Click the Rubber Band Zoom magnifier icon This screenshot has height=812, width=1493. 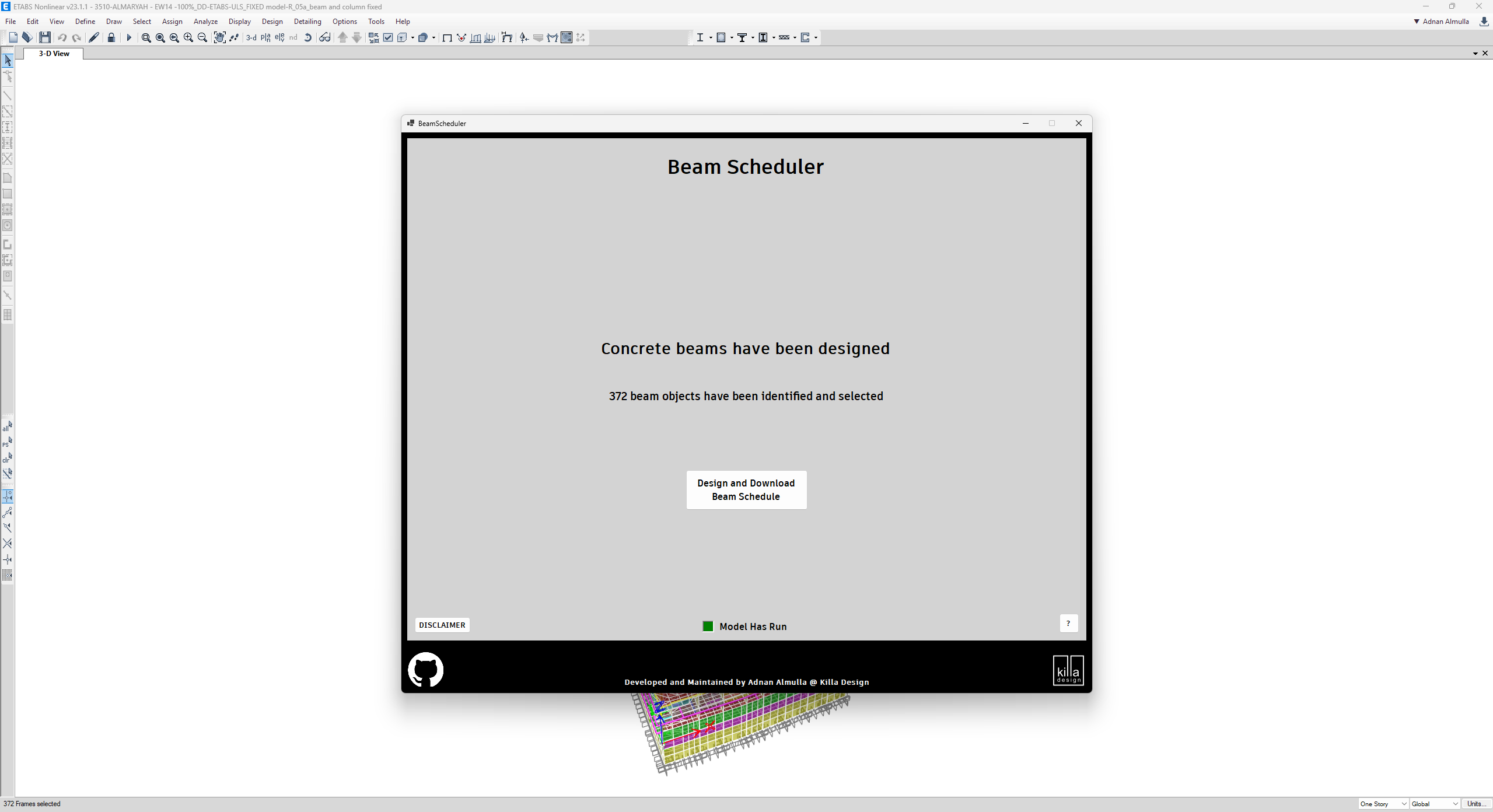point(146,37)
